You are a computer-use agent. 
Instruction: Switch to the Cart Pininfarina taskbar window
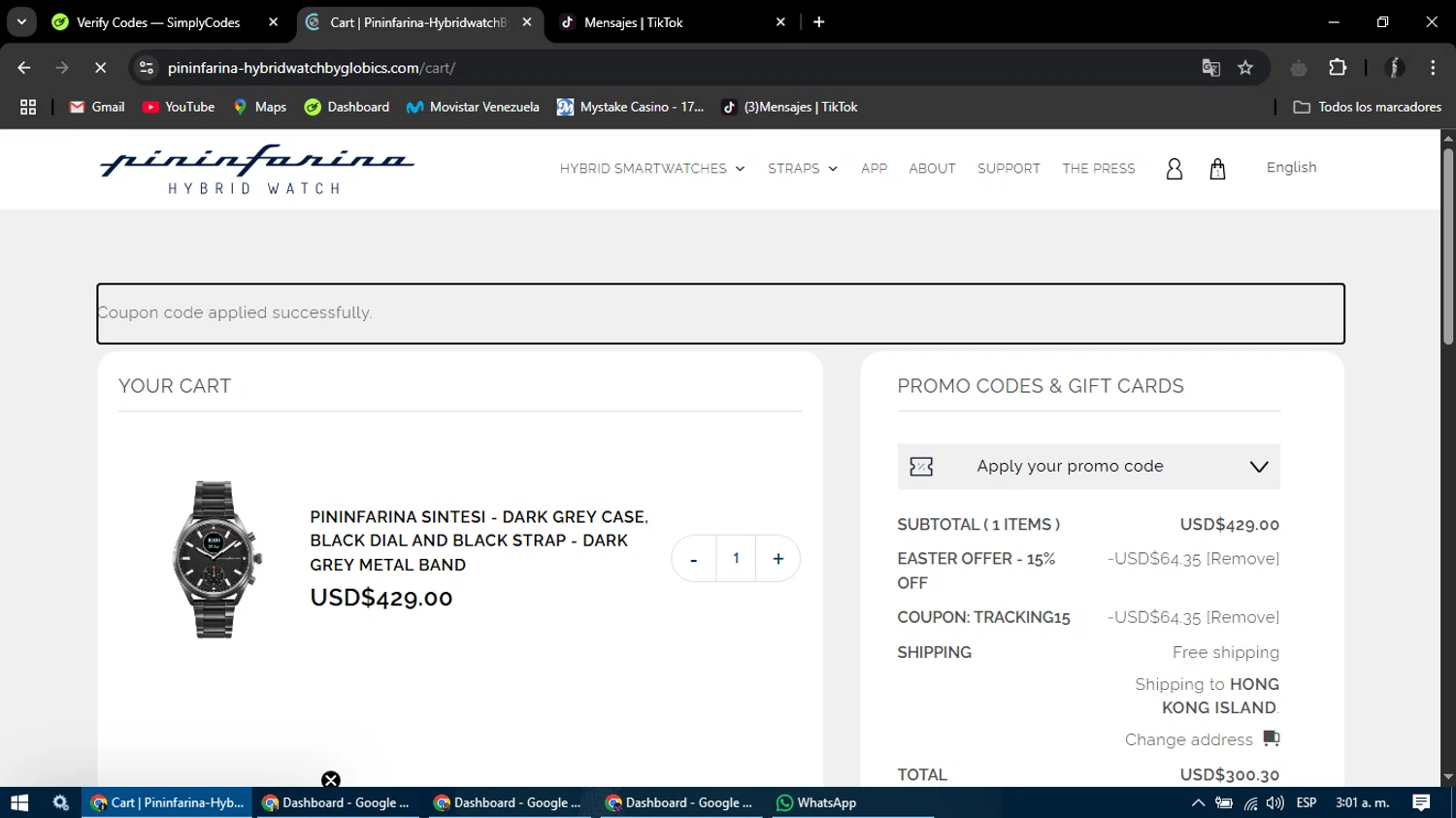coord(167,802)
